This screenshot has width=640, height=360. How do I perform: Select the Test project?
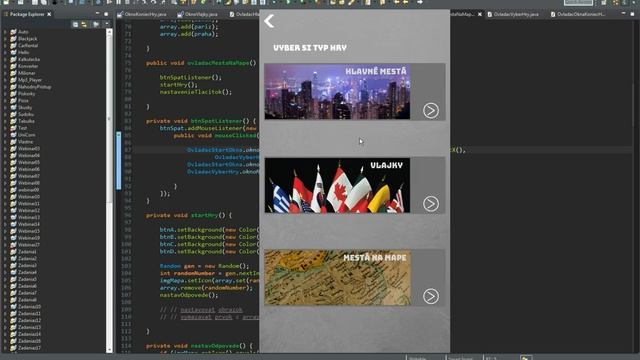(x=22, y=128)
